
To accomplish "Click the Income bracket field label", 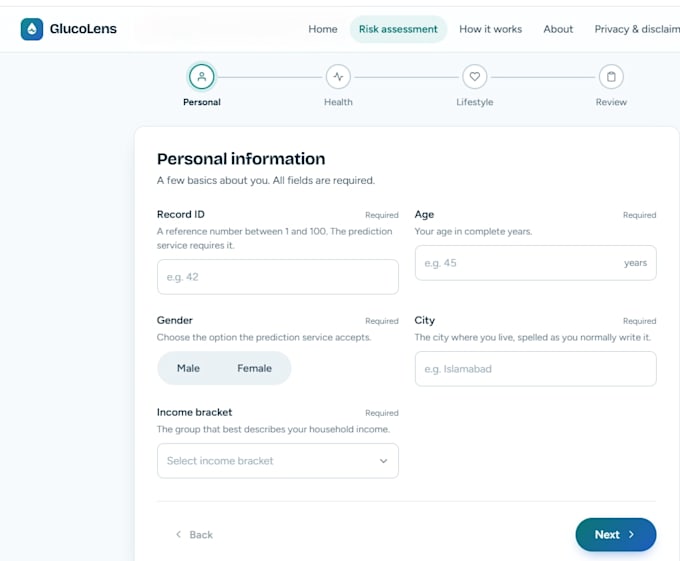I will pos(194,412).
